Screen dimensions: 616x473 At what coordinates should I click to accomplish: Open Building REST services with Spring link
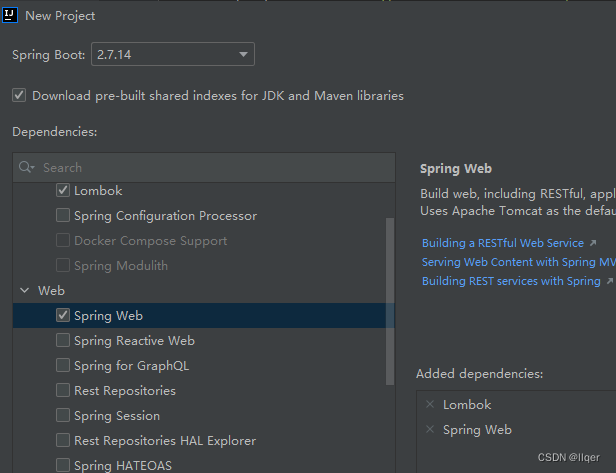tap(511, 281)
